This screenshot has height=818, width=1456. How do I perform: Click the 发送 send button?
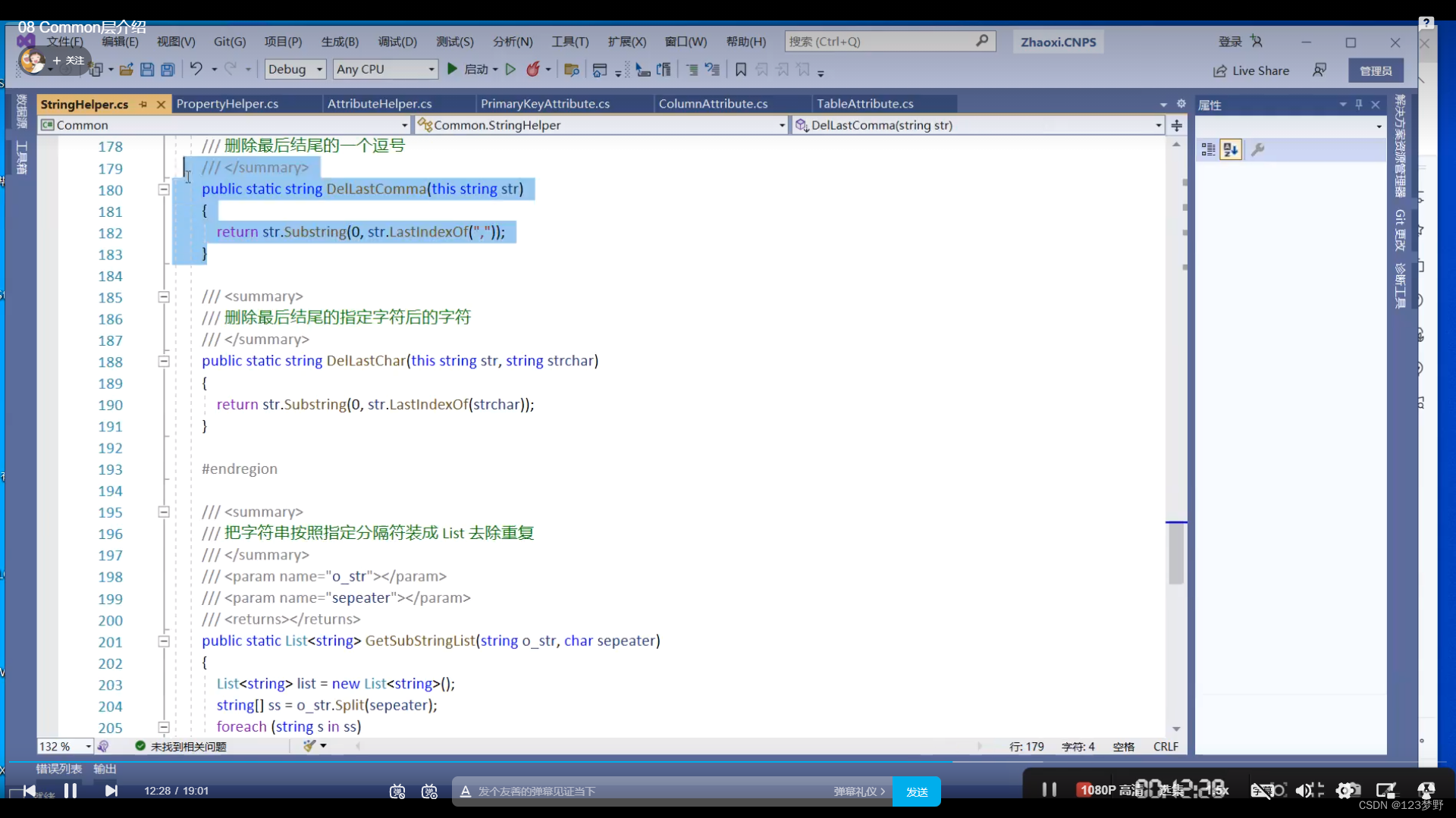pos(917,791)
